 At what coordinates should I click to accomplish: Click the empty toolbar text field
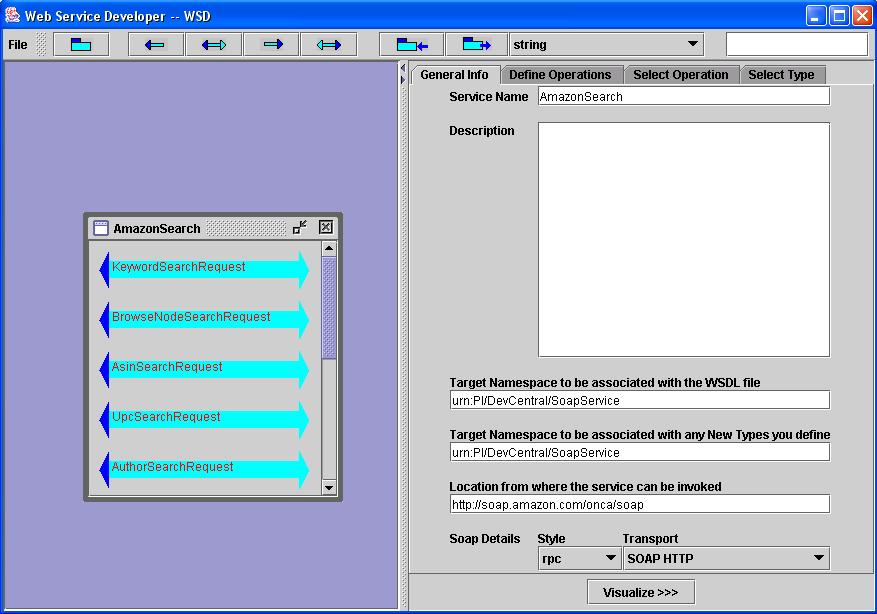coord(796,45)
